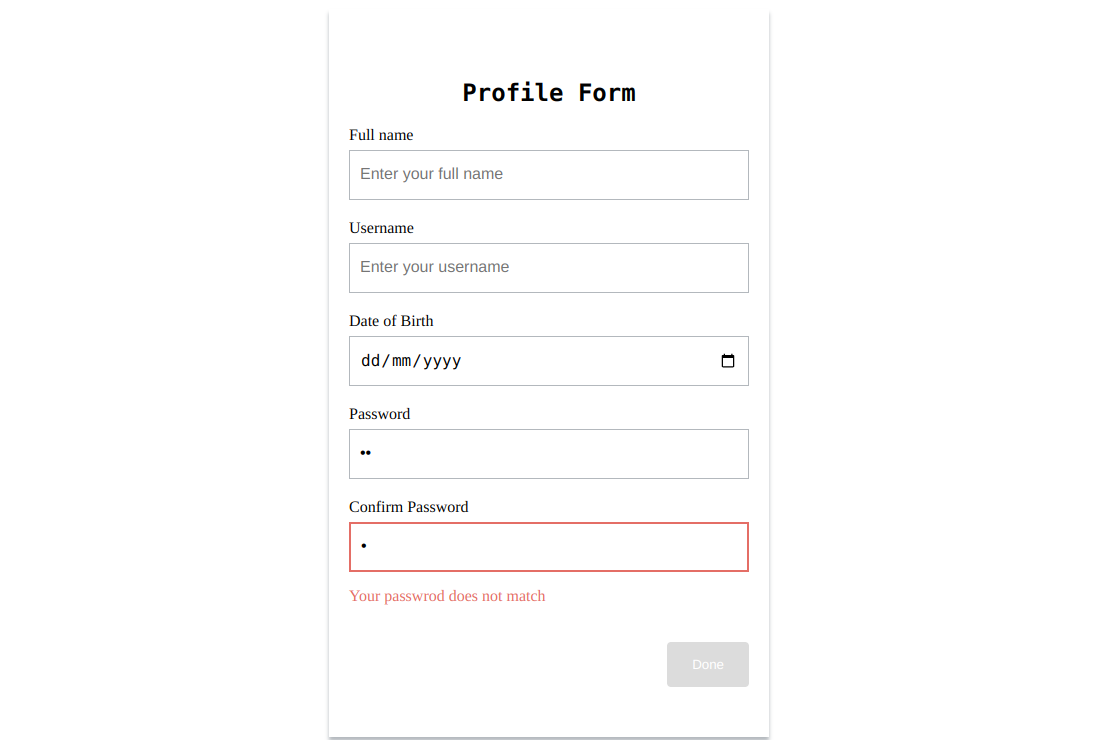Click the red password mismatch error message
The height and width of the screenshot is (740, 1099).
click(x=447, y=596)
